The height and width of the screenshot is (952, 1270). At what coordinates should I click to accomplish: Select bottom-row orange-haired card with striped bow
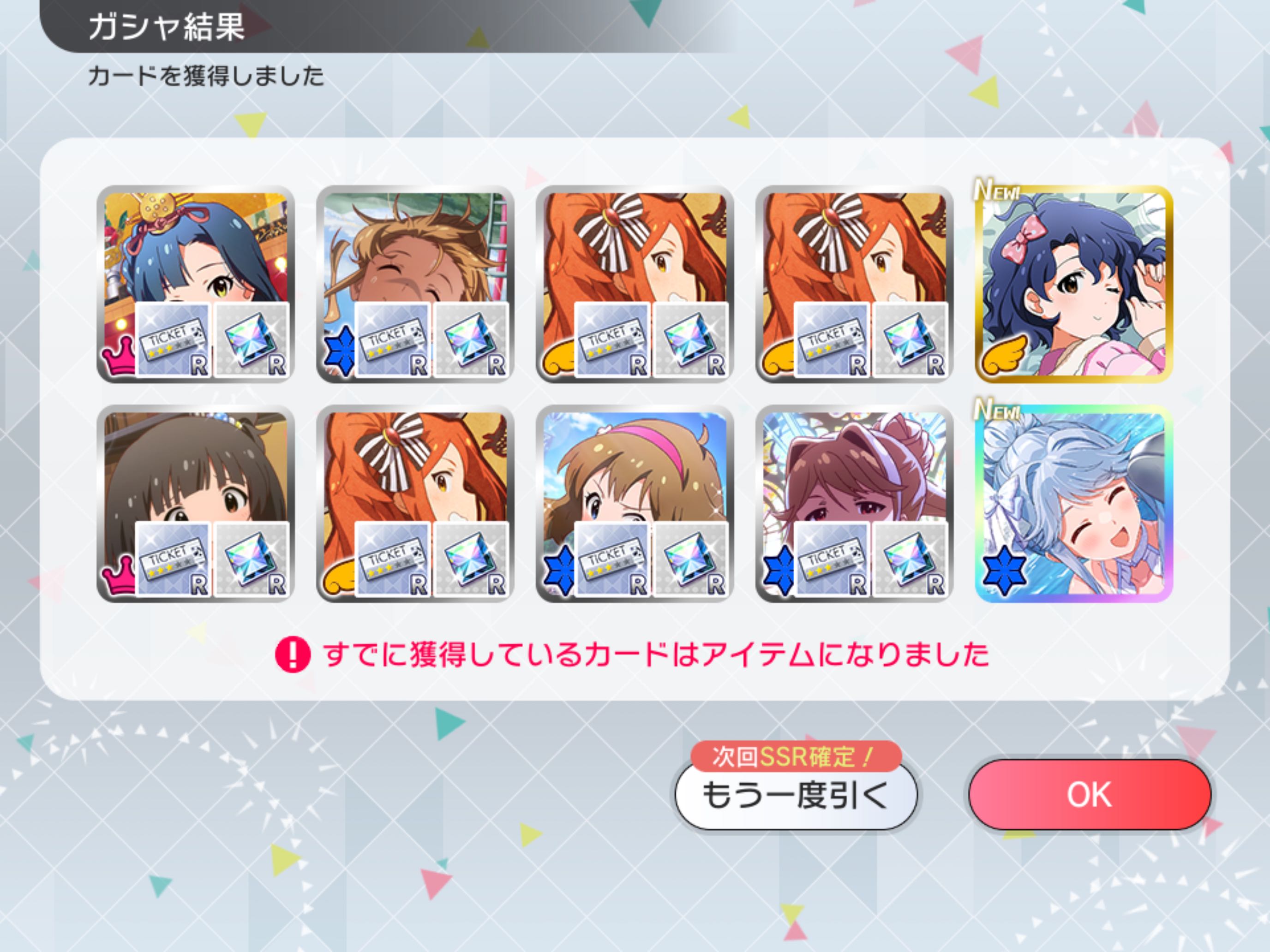414,504
